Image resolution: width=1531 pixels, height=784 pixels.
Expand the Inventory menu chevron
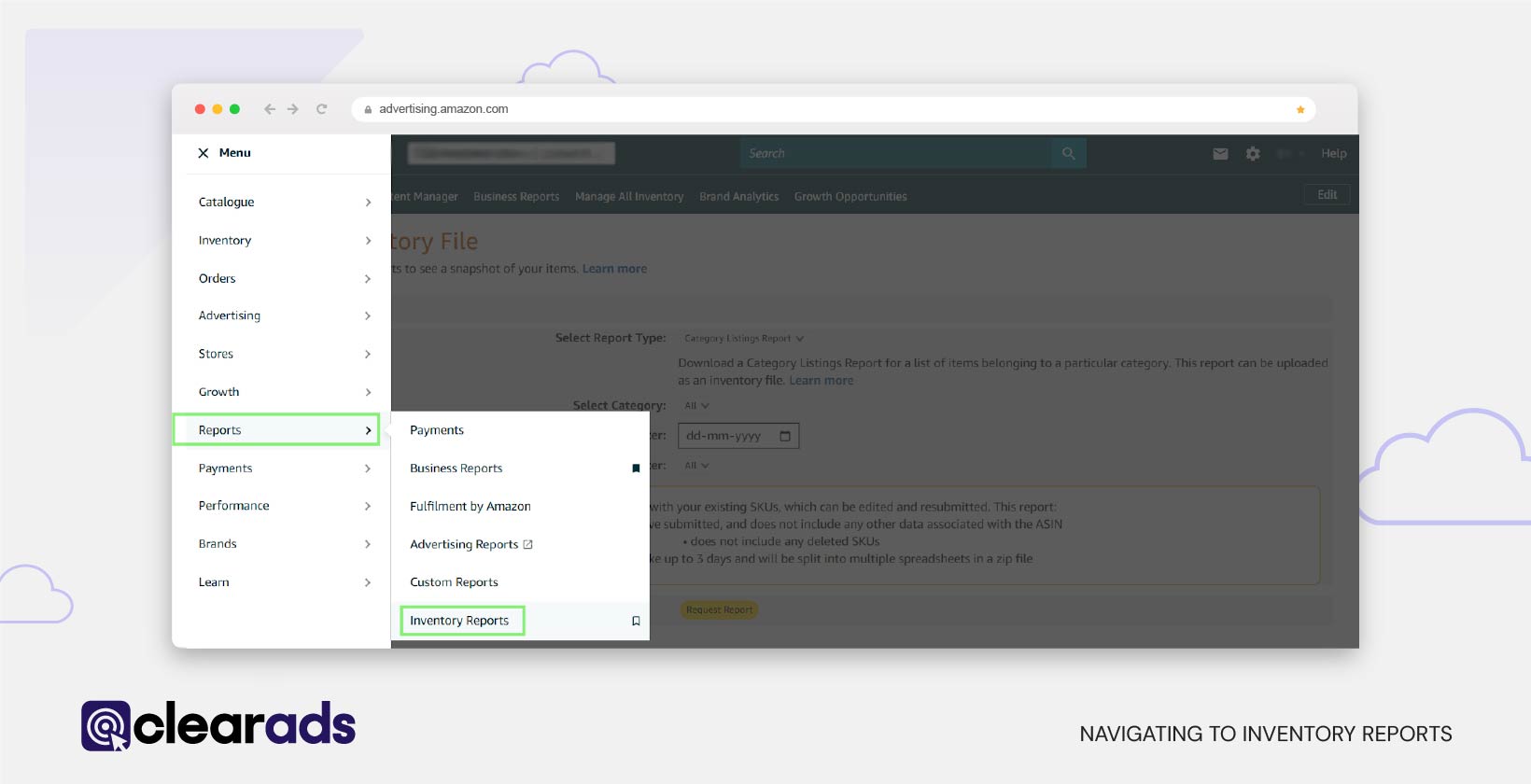368,241
